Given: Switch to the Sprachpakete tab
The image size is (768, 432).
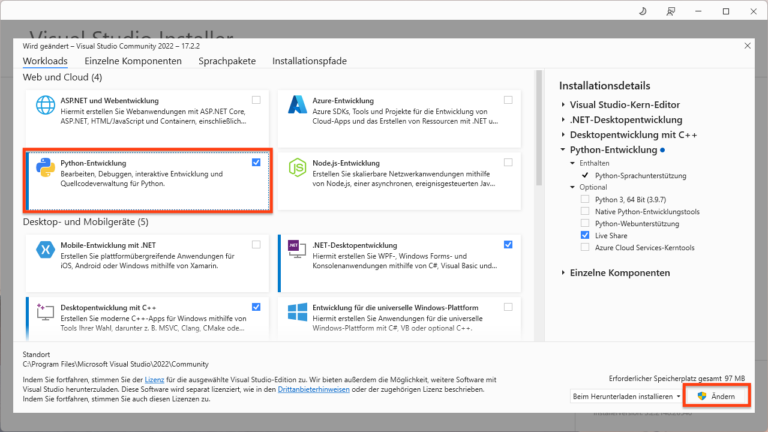Looking at the screenshot, I should pyautogui.click(x=227, y=61).
